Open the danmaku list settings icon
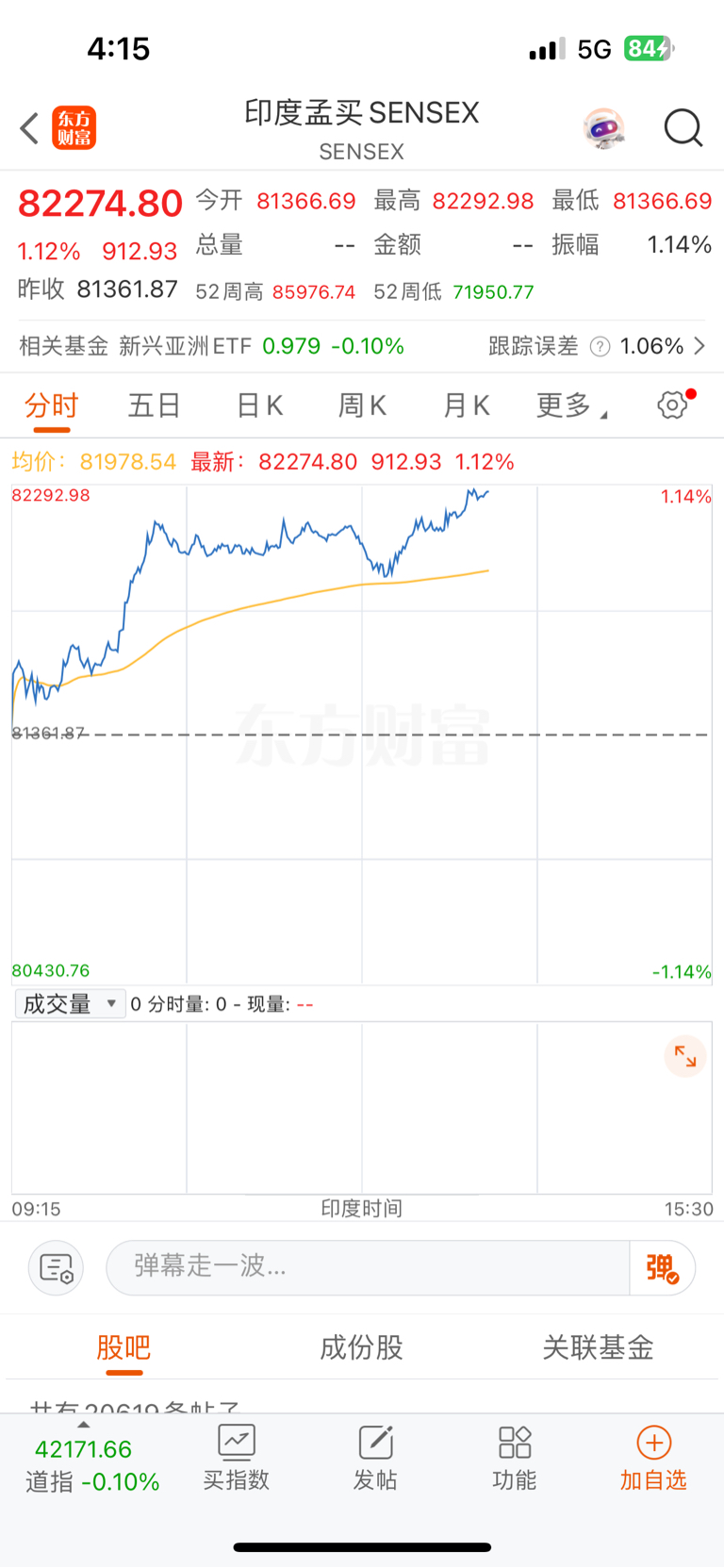Viewport: 724px width, 1568px height. [x=57, y=1268]
